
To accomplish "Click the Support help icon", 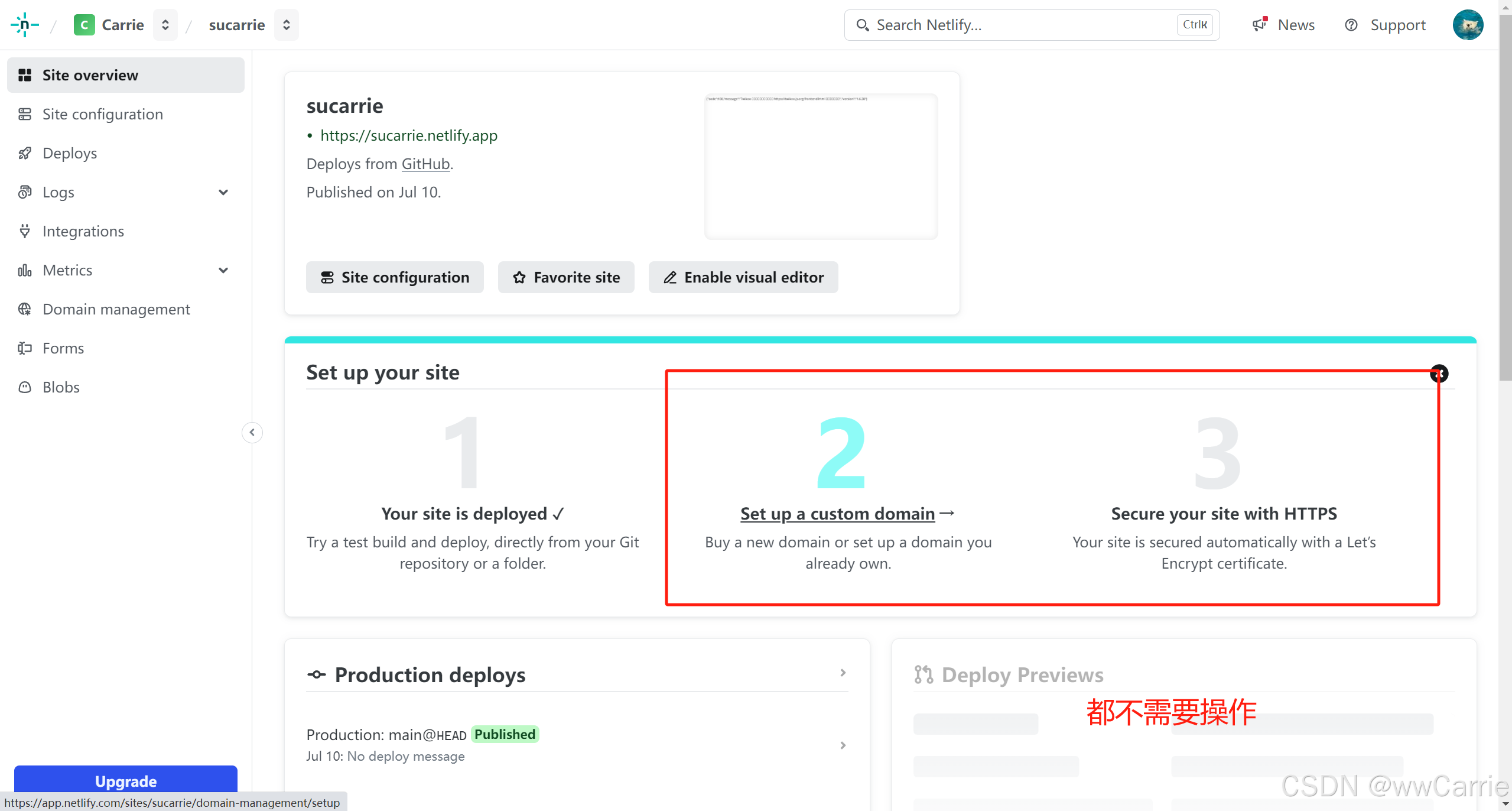I will 1351,25.
